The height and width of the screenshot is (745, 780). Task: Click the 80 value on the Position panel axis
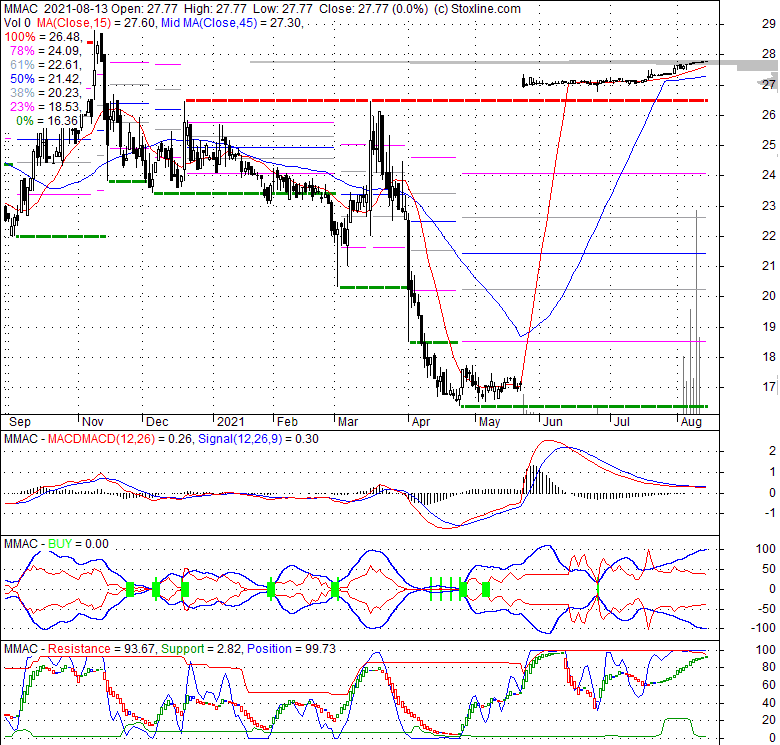pos(769,667)
